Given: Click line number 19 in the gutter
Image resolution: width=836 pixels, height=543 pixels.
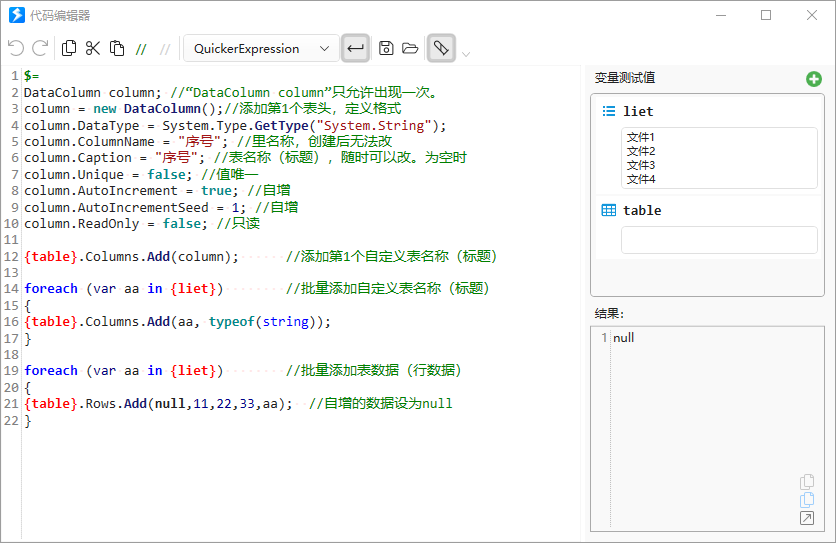Looking at the screenshot, I should [11, 370].
